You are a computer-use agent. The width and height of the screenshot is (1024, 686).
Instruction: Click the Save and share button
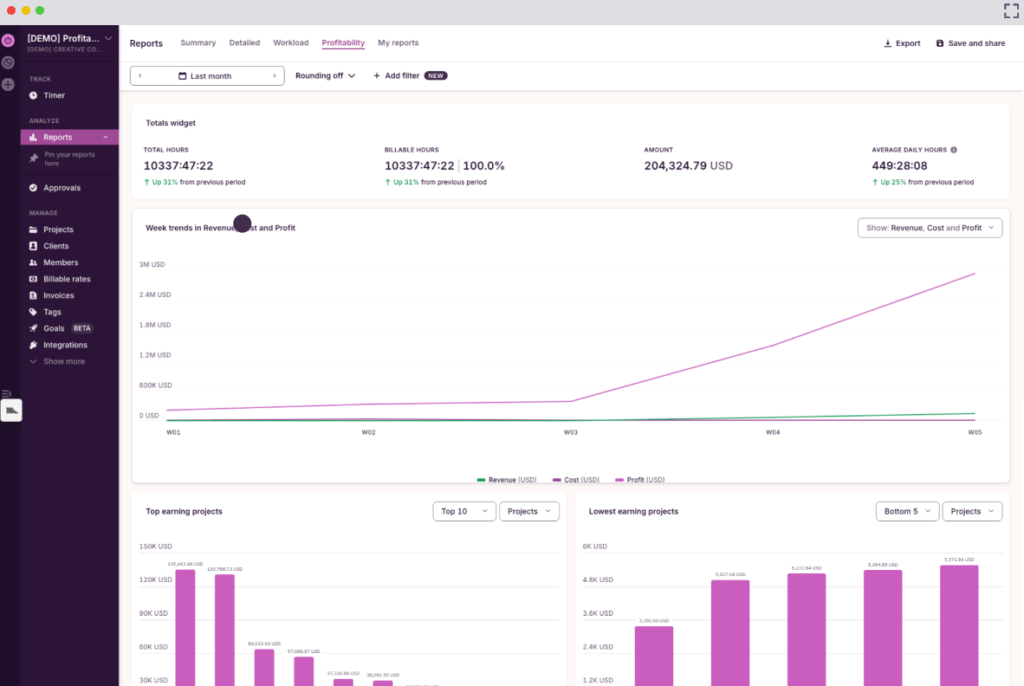[970, 43]
